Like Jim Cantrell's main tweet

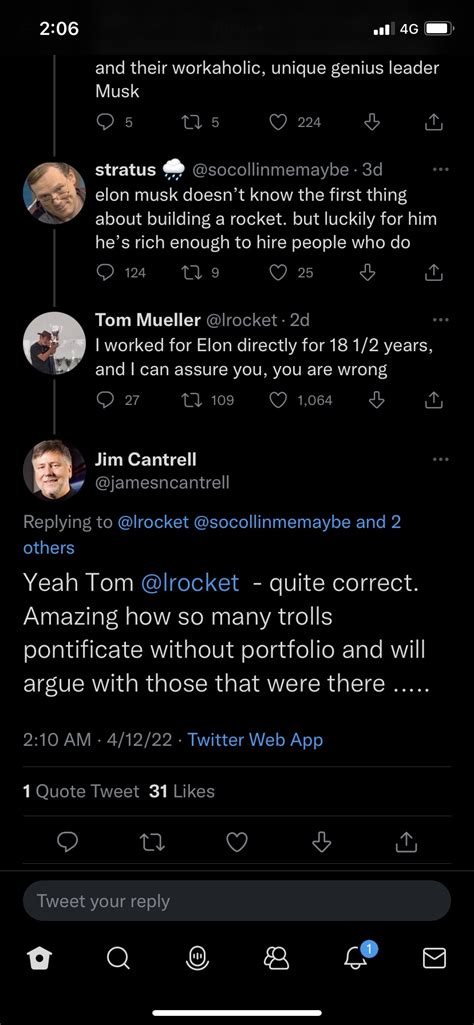237,843
